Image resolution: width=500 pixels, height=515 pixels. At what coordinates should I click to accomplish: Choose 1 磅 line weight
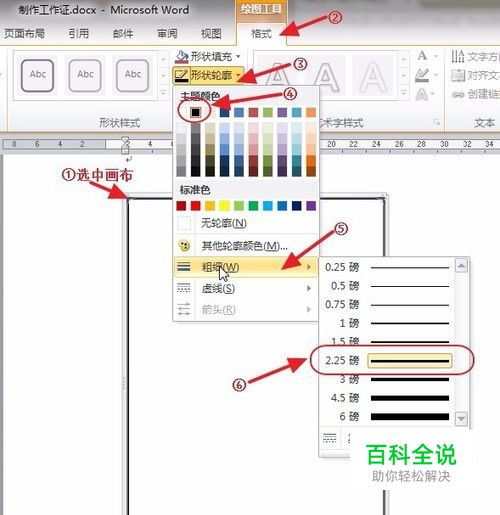coord(387,323)
